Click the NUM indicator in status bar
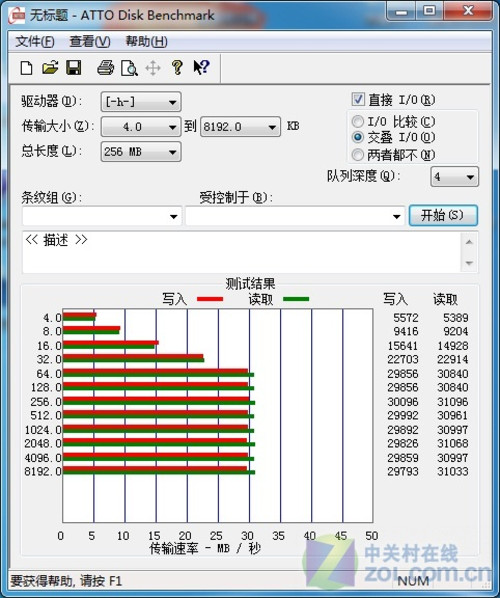The image size is (500, 598). (x=413, y=581)
